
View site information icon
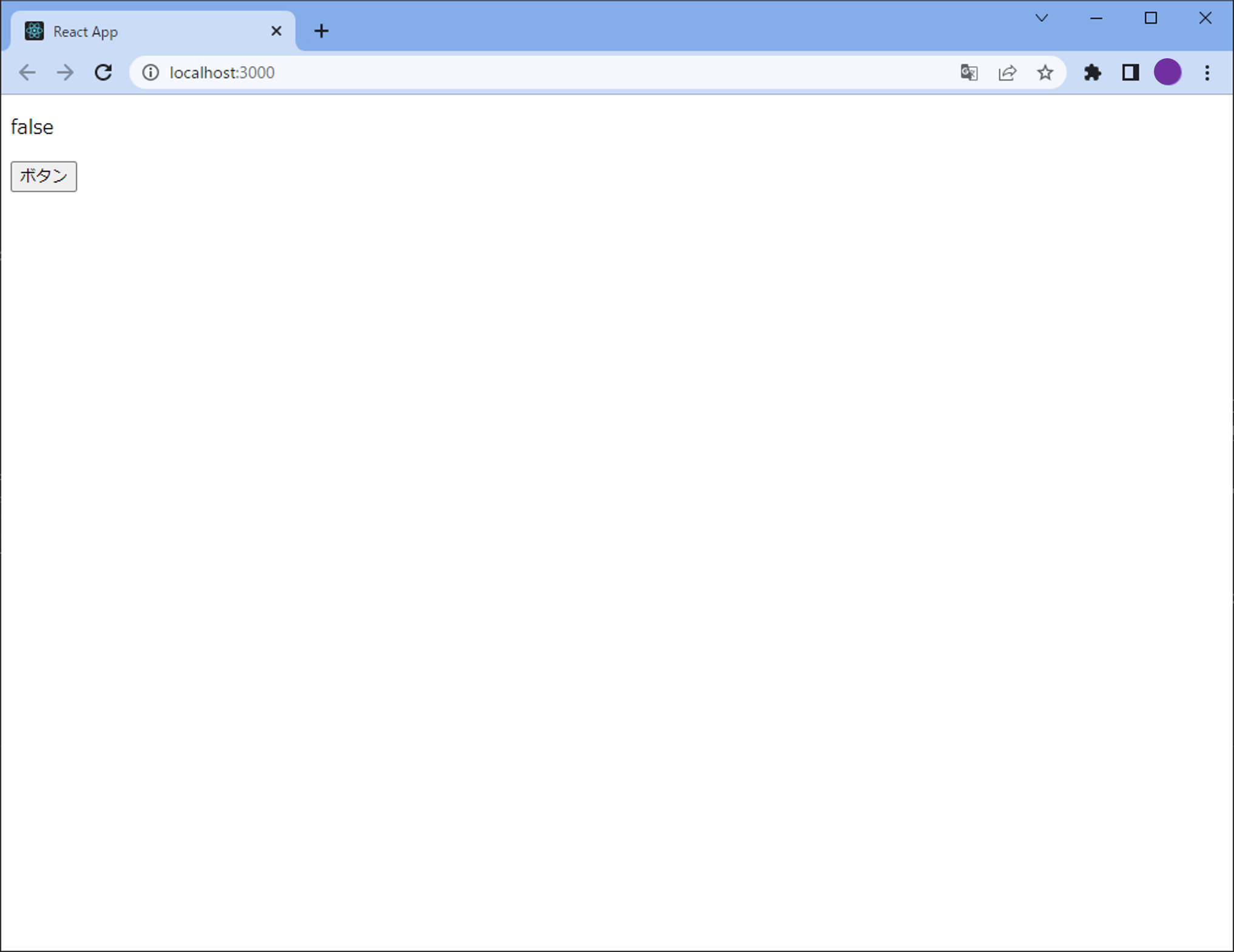tap(150, 73)
